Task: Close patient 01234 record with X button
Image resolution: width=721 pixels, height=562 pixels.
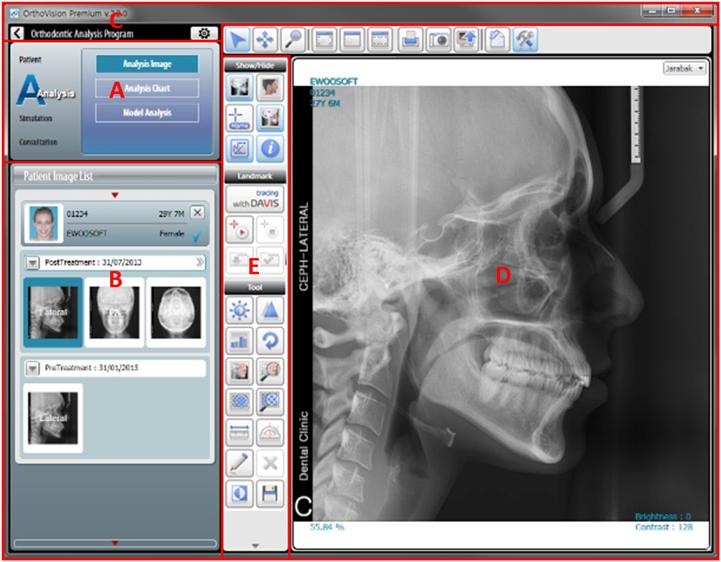Action: (x=197, y=212)
